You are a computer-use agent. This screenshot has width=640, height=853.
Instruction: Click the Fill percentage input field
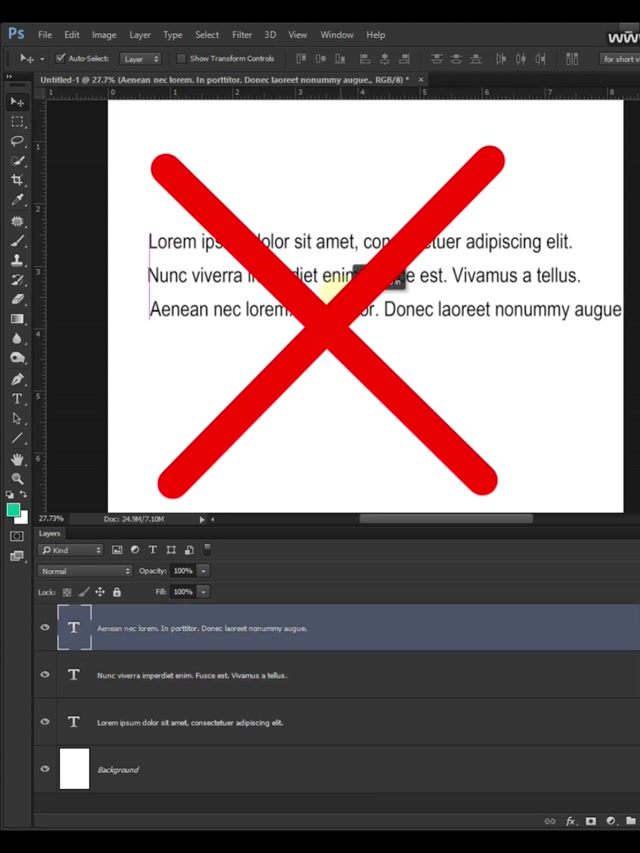coord(182,592)
